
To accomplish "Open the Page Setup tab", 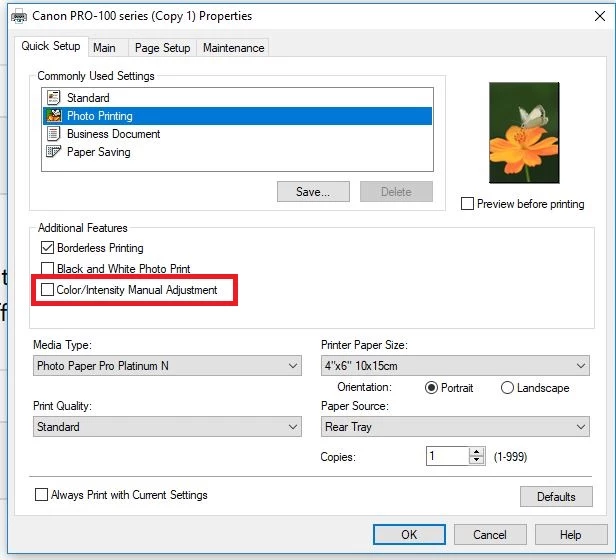I will coord(162,48).
